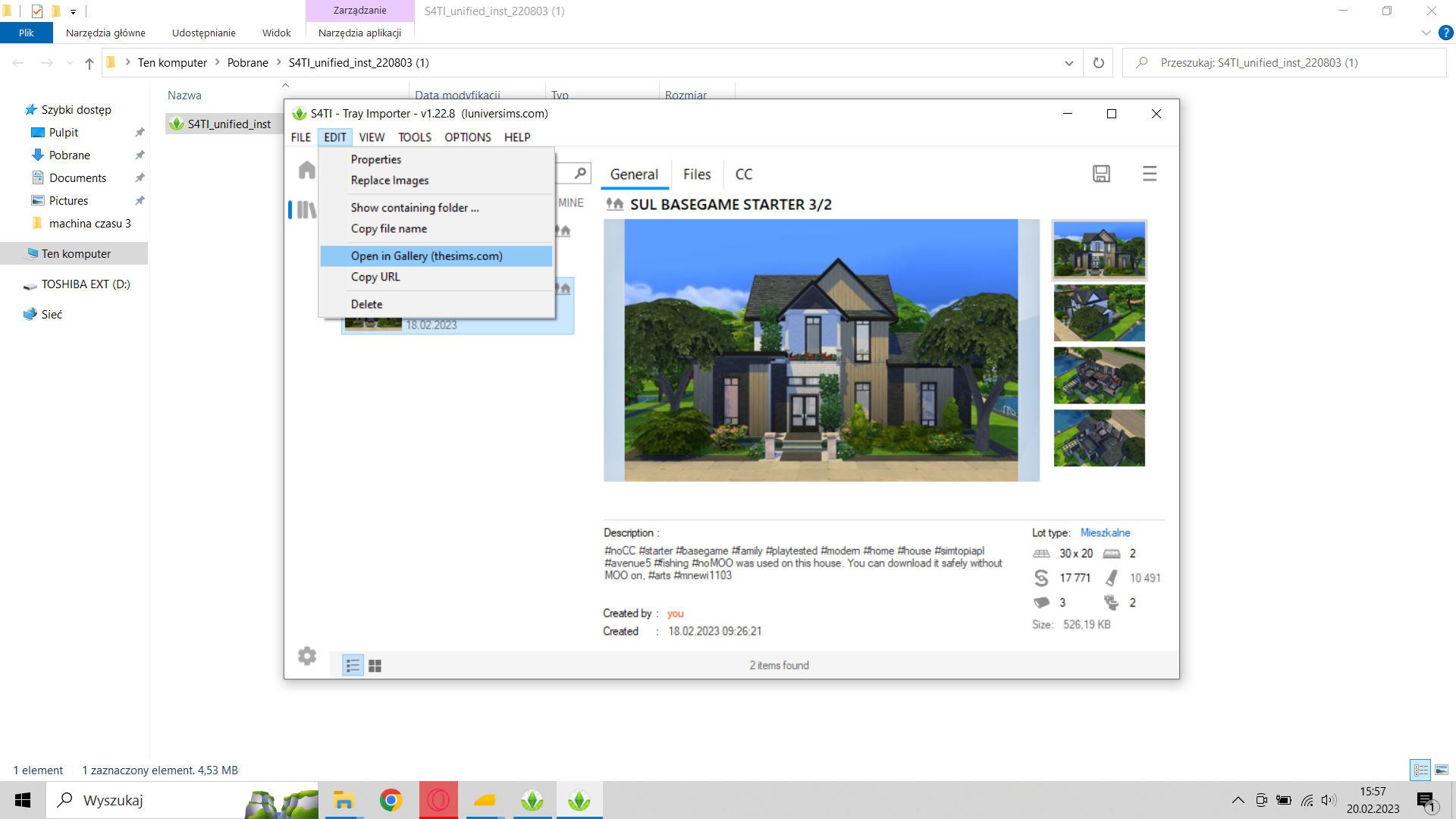This screenshot has height=819, width=1456.
Task: Select the General tab
Action: point(635,174)
